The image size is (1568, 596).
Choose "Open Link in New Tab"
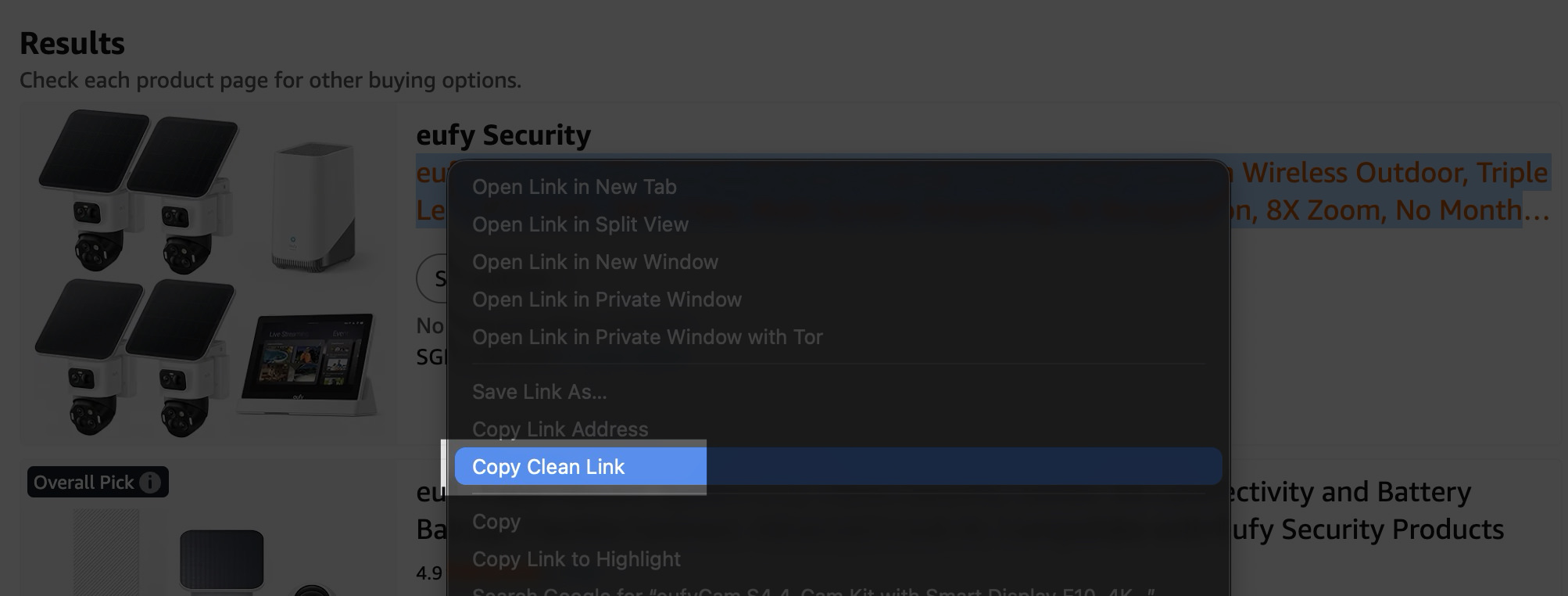click(x=575, y=187)
